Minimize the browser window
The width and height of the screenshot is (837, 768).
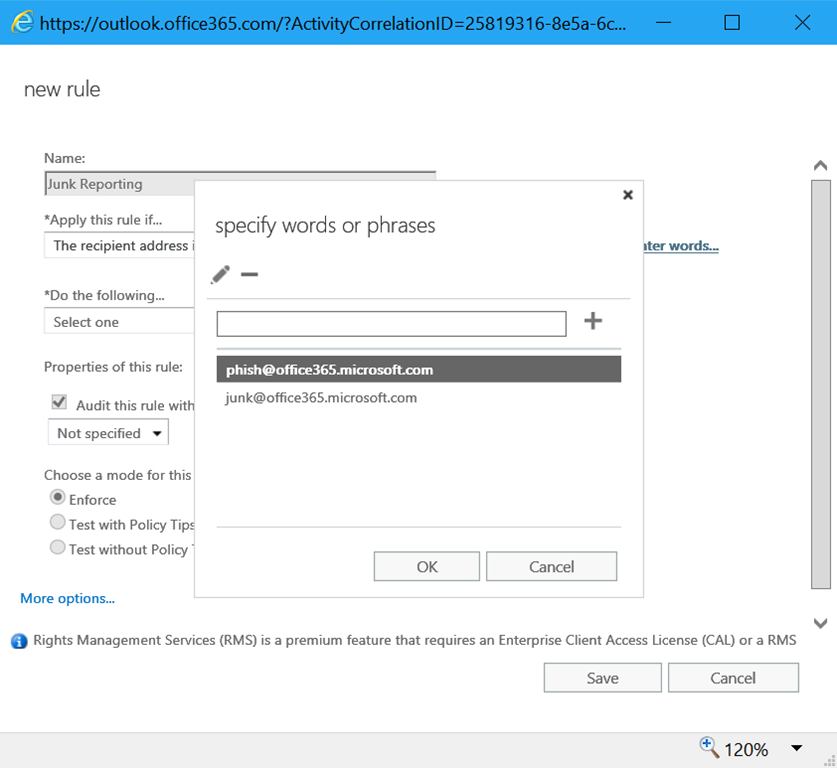(663, 22)
